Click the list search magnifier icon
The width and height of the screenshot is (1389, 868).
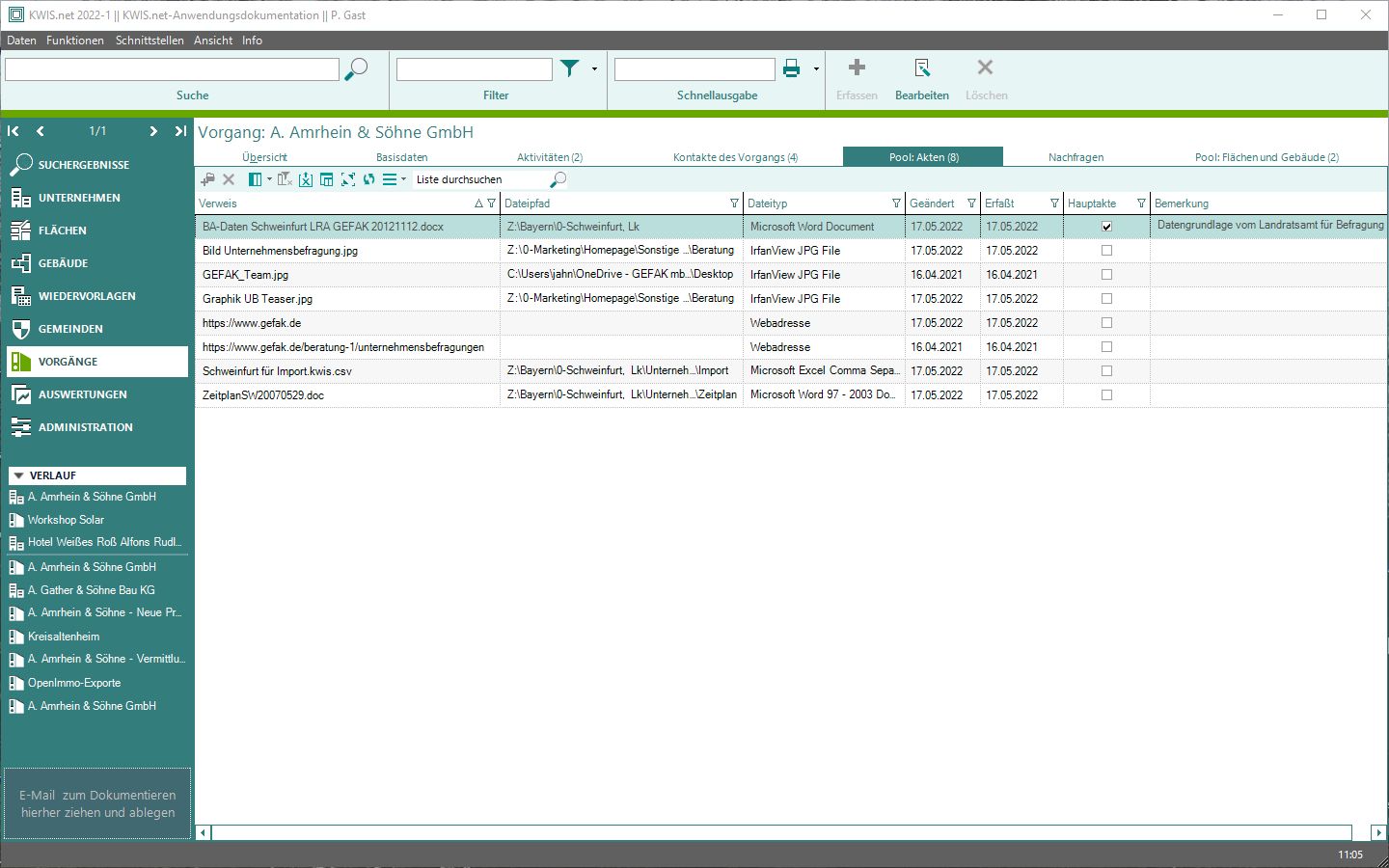558,179
